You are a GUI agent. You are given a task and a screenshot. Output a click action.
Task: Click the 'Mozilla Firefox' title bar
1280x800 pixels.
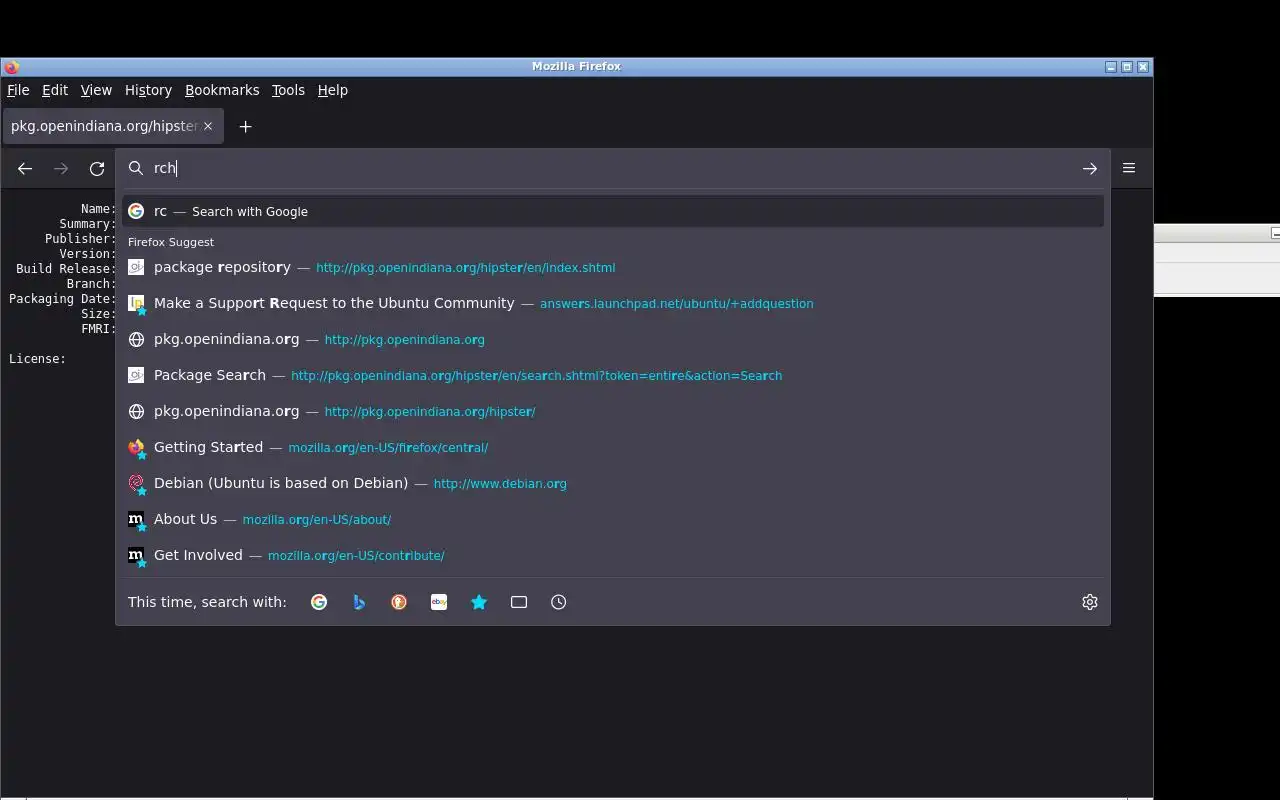click(x=576, y=66)
